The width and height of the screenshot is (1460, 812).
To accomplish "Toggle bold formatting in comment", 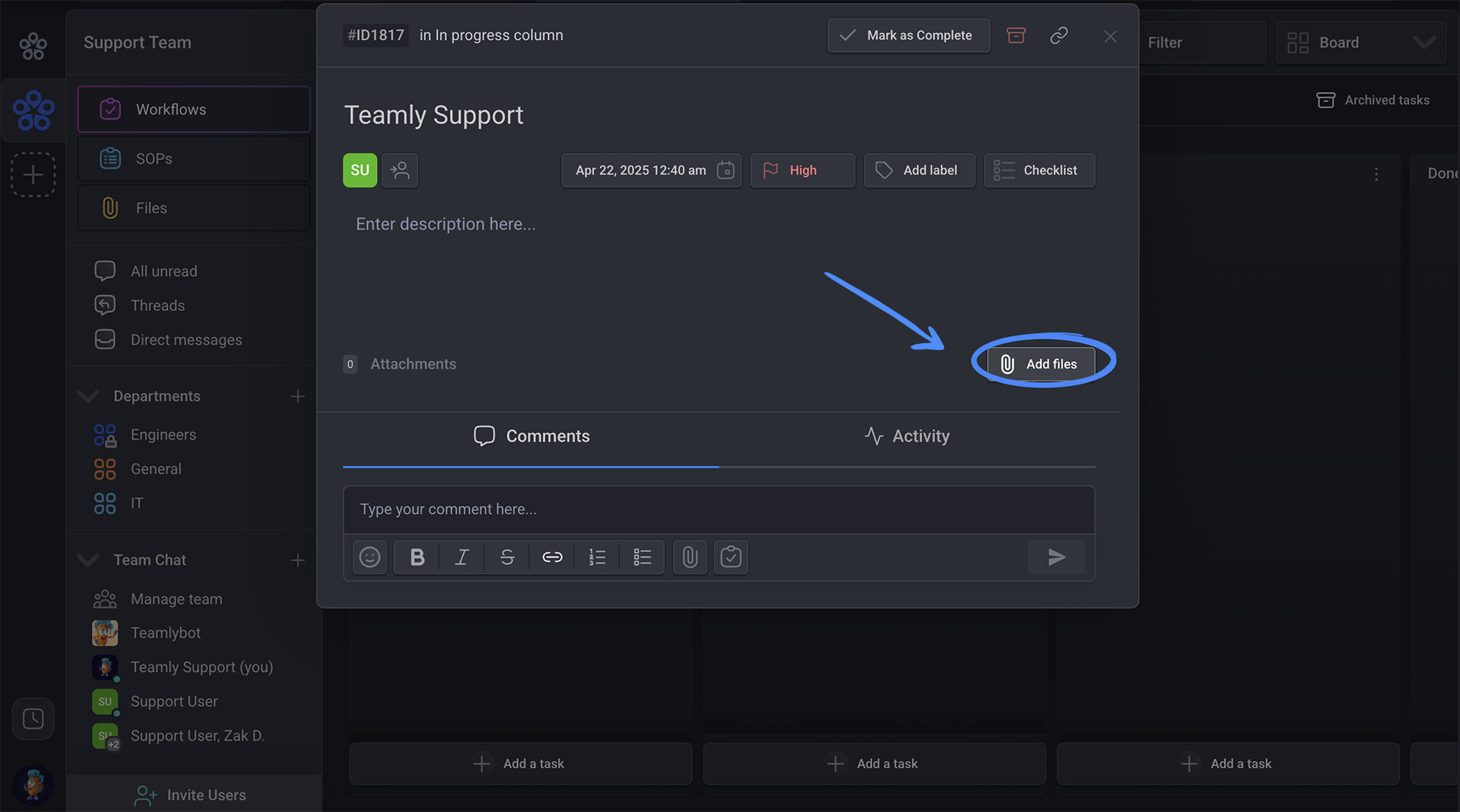I will coord(417,557).
